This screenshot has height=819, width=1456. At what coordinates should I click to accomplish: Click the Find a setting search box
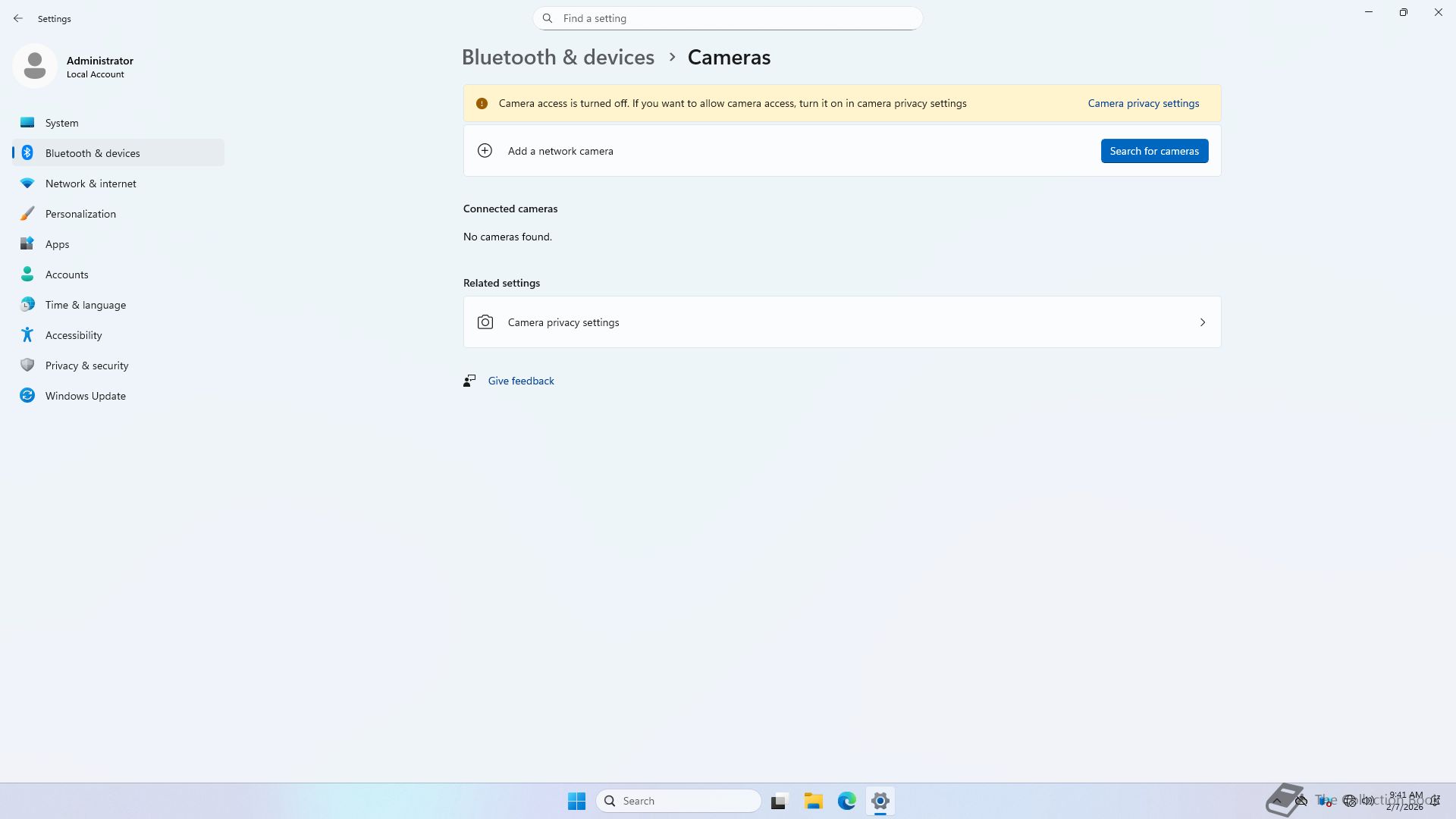[728, 18]
